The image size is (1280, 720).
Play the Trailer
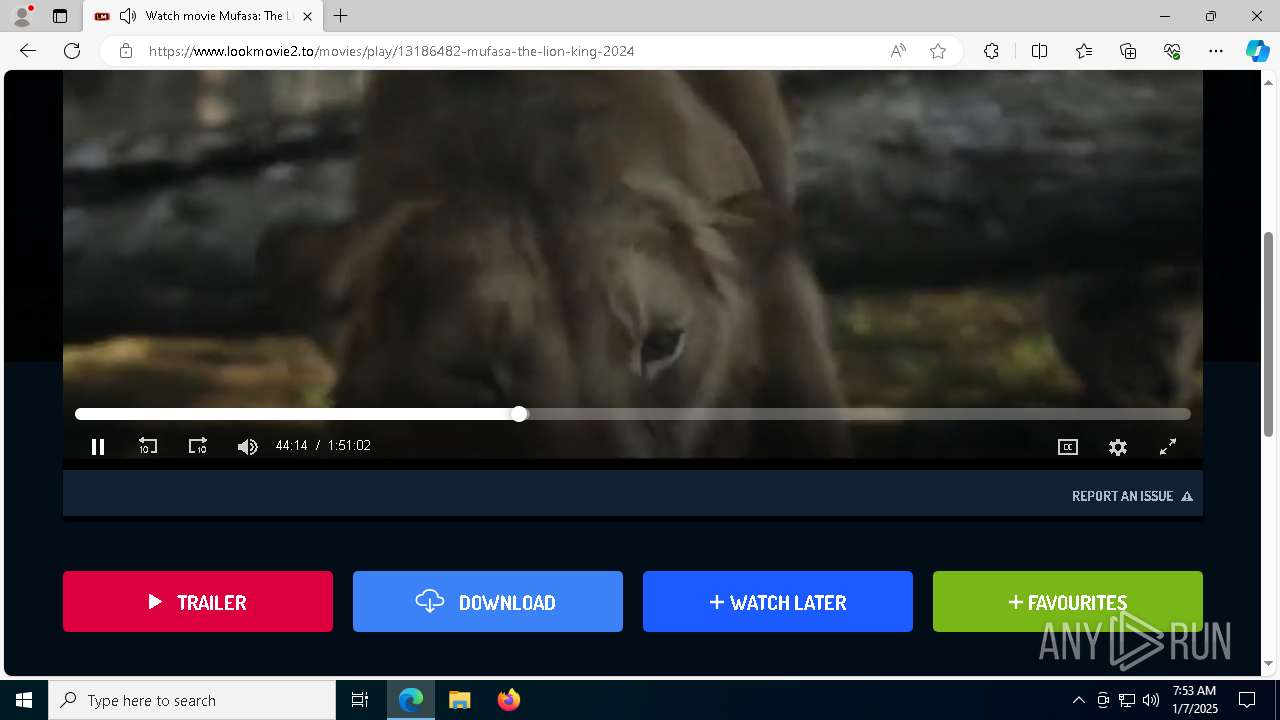[198, 602]
